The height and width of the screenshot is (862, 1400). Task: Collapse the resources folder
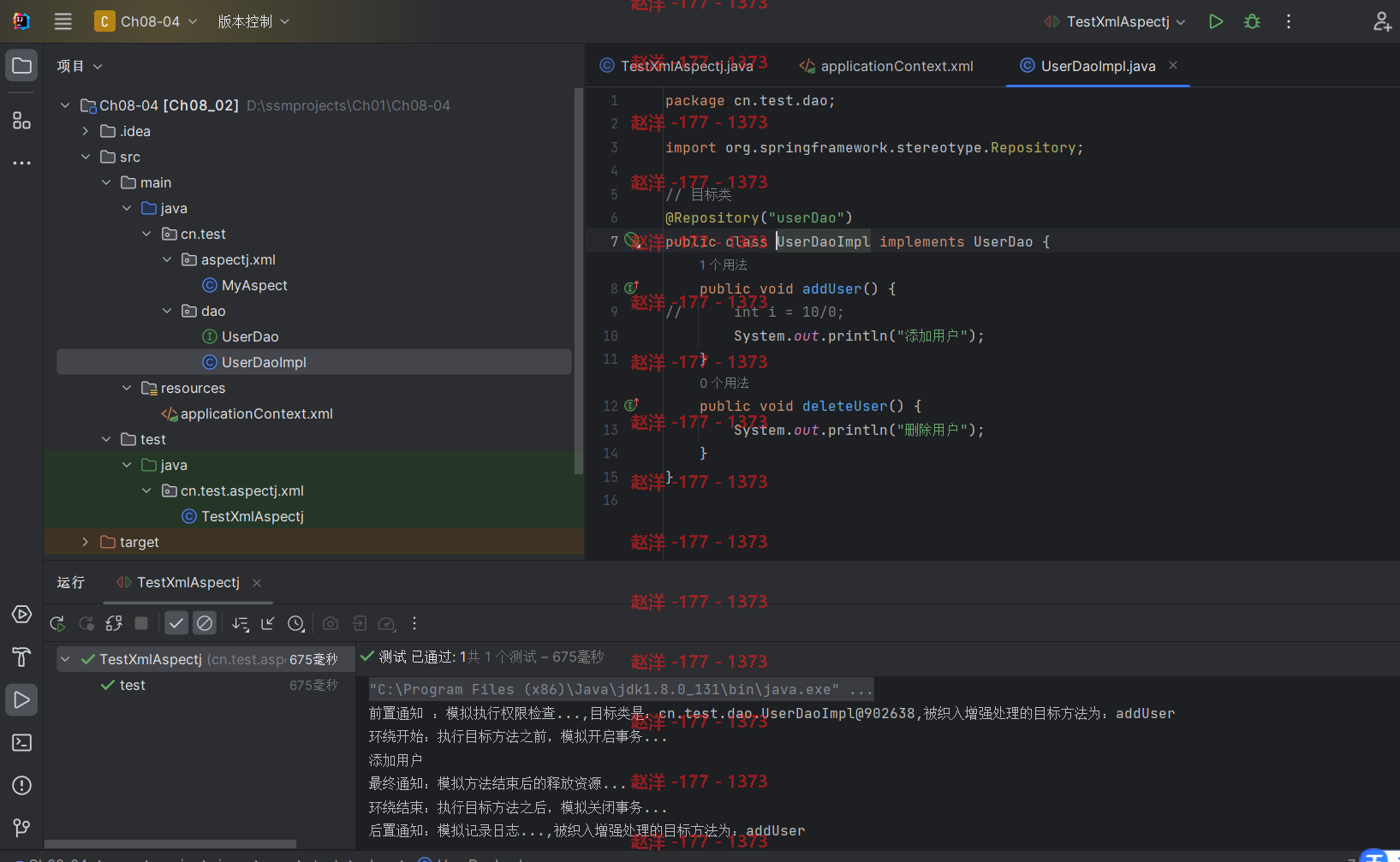click(127, 388)
